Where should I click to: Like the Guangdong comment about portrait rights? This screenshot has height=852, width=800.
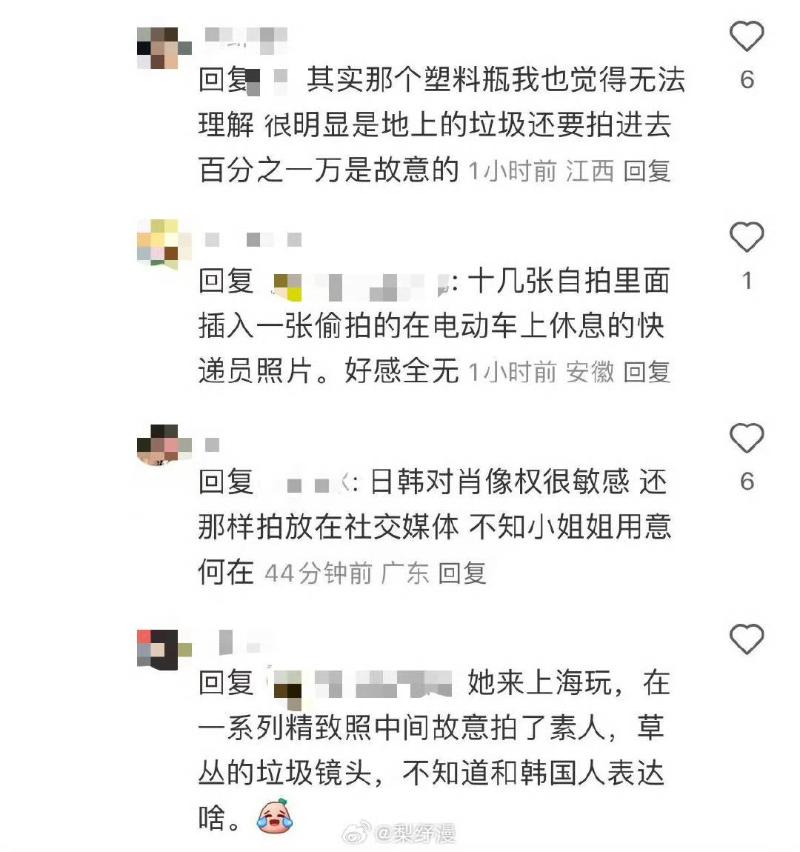[747, 438]
